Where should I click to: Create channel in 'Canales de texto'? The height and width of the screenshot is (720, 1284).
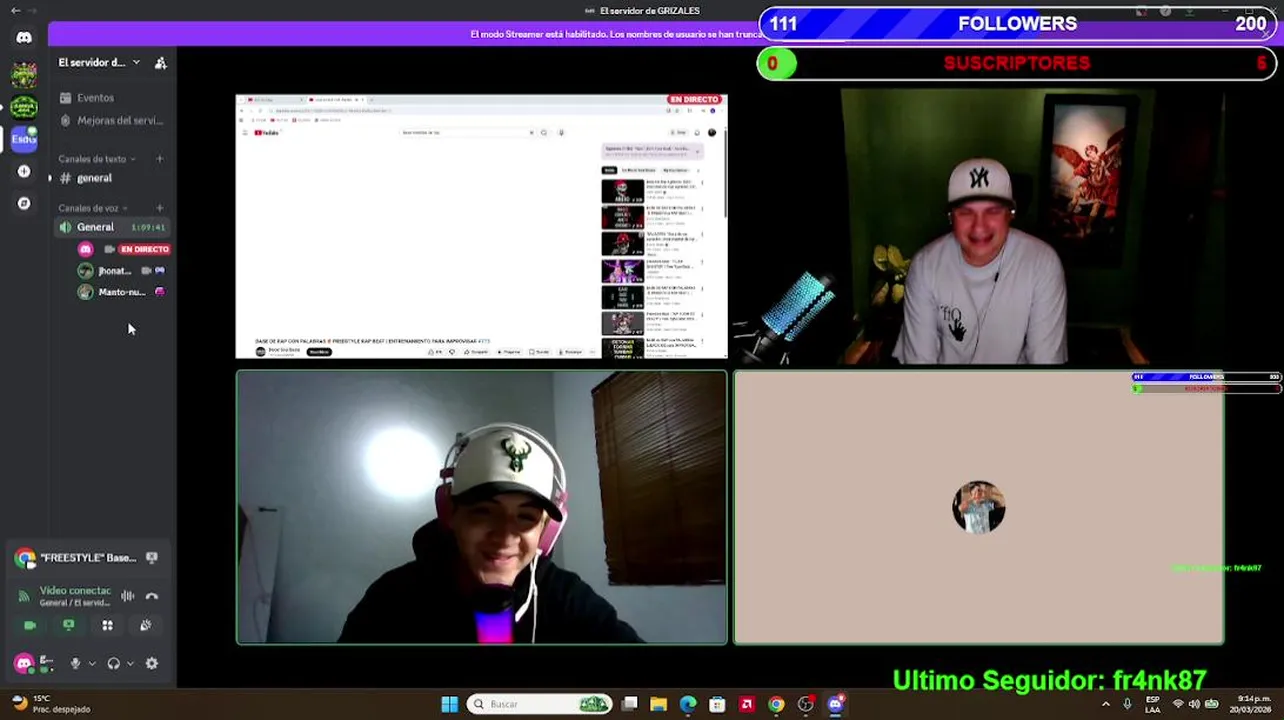click(160, 159)
